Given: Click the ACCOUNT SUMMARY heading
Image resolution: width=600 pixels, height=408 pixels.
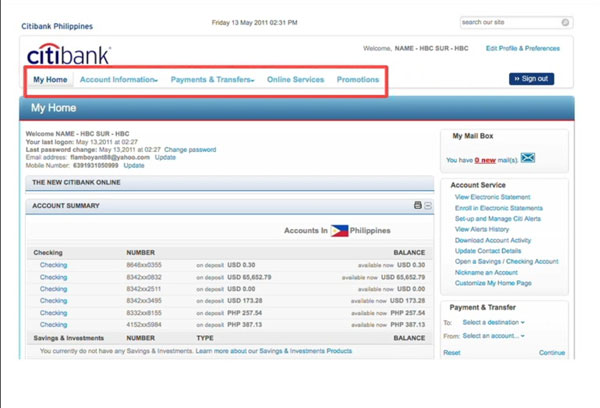Looking at the screenshot, I should [66, 206].
